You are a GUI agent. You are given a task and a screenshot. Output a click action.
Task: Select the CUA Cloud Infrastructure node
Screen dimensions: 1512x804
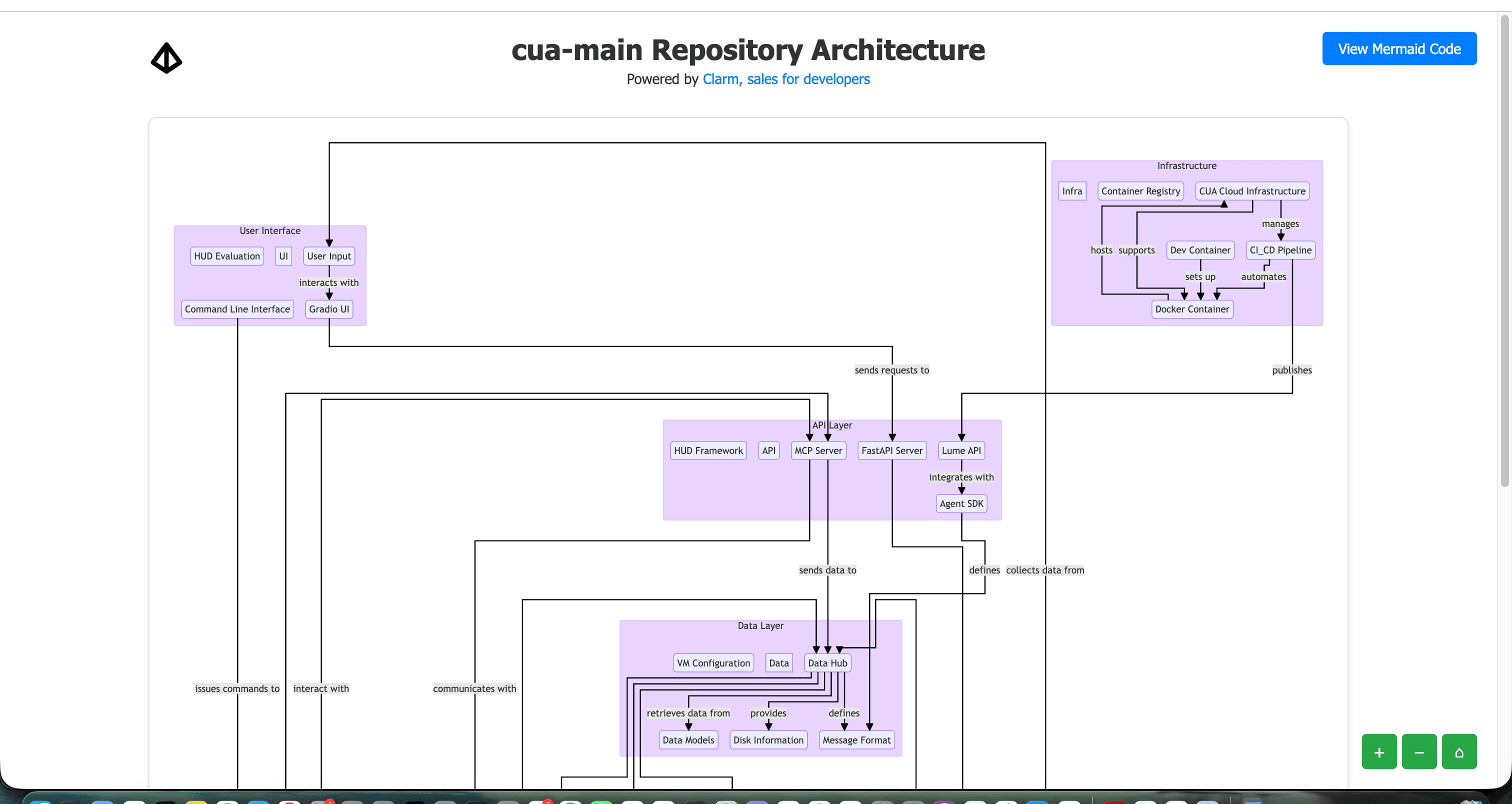click(x=1251, y=190)
